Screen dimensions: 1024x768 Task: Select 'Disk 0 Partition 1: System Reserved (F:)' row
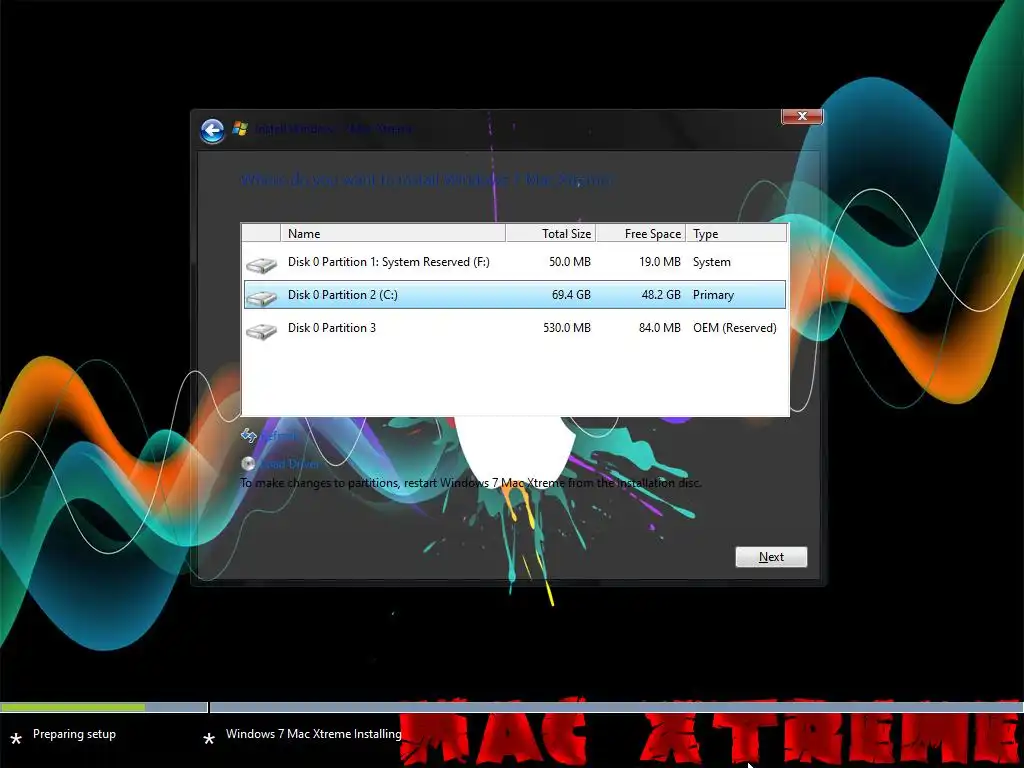click(x=515, y=262)
